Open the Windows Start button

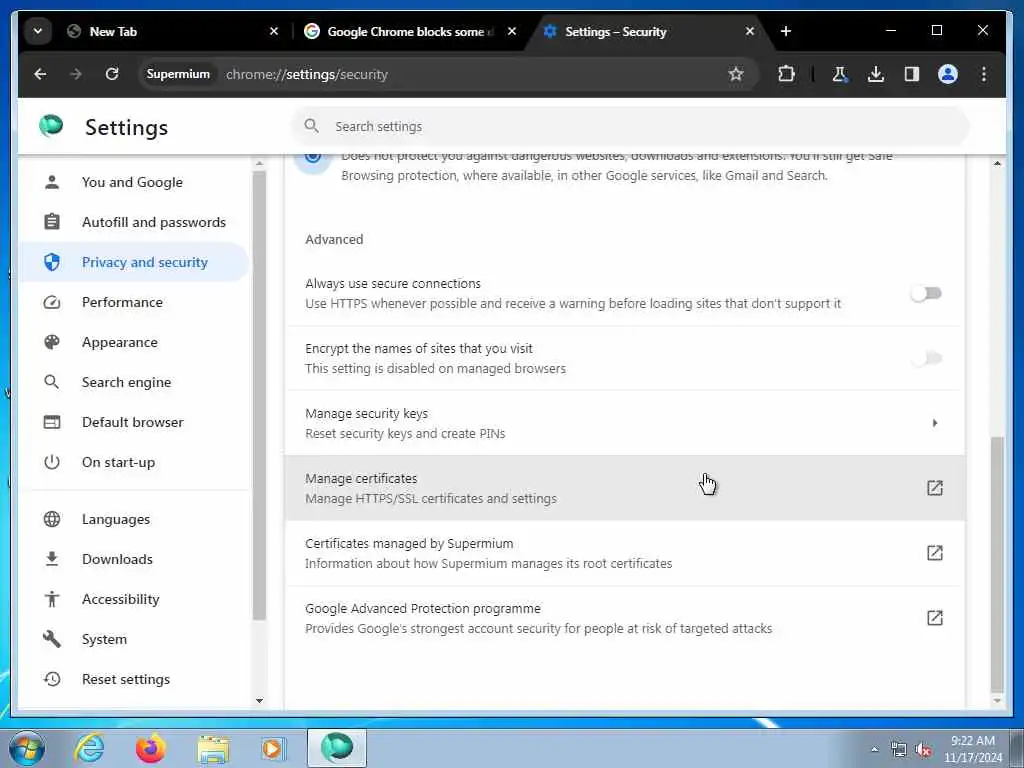pyautogui.click(x=27, y=748)
